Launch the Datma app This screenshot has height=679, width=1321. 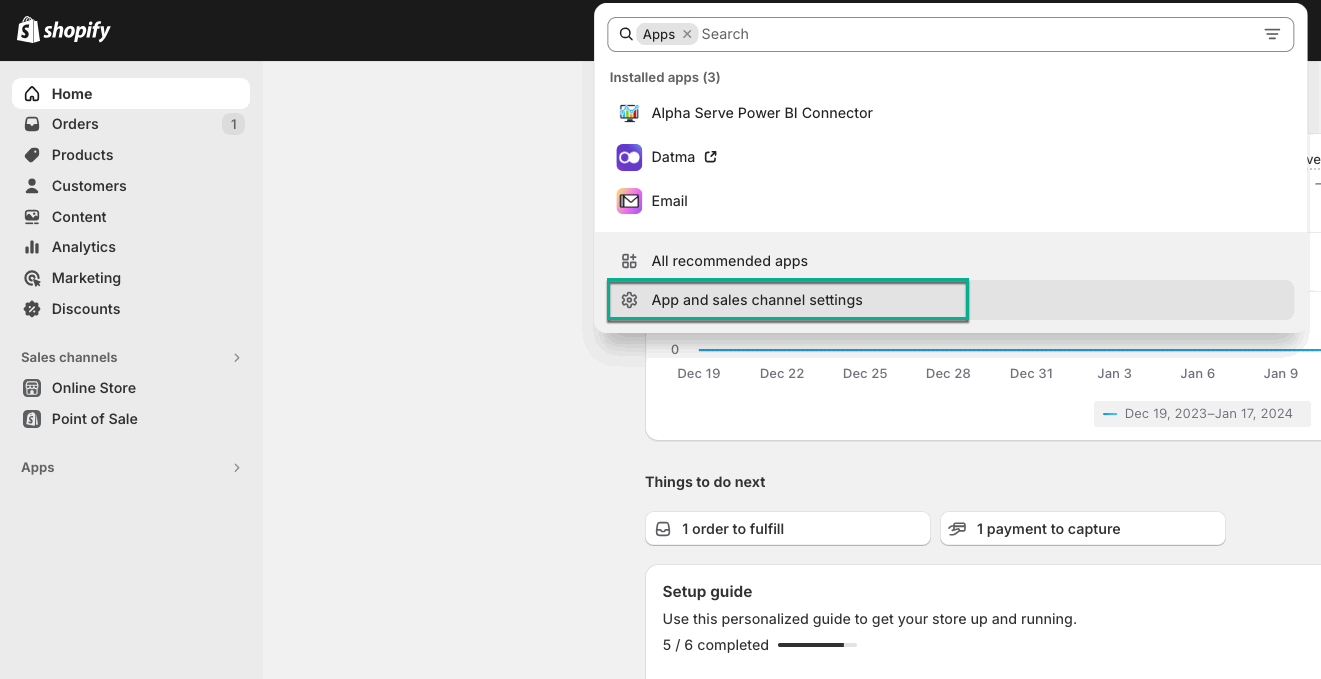click(673, 157)
